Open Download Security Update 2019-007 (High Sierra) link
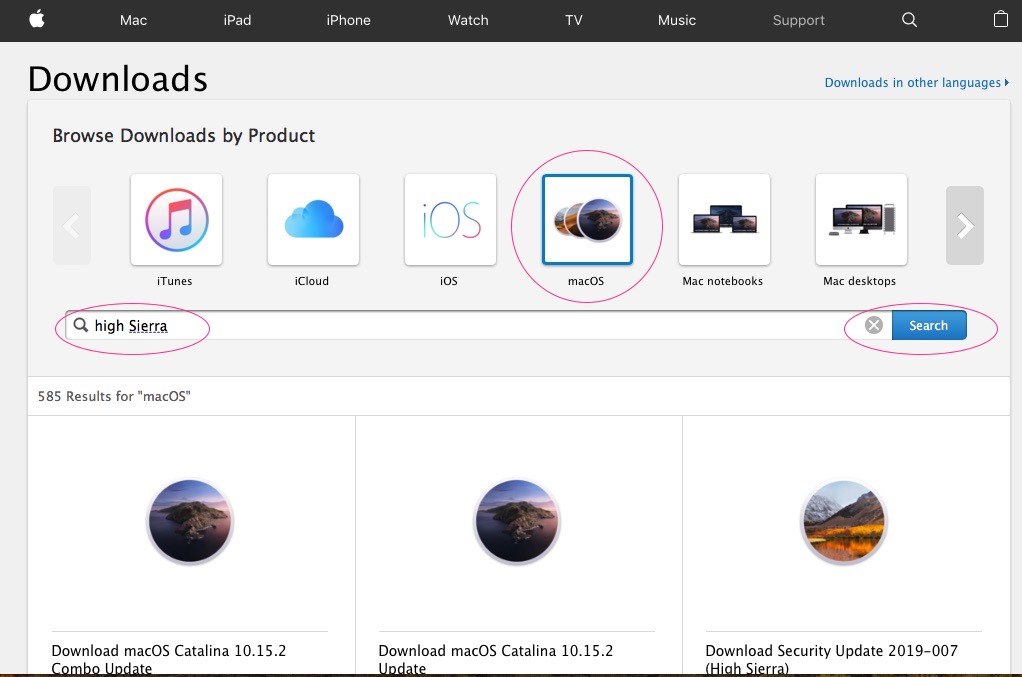Image resolution: width=1022 pixels, height=677 pixels. tap(832, 659)
